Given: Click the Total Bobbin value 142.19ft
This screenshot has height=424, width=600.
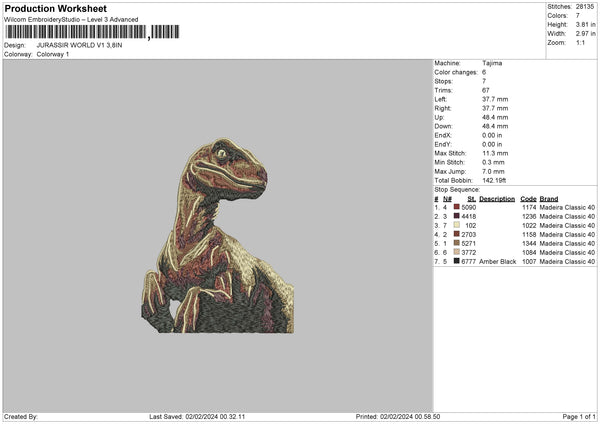Looking at the screenshot, I should [x=494, y=180].
